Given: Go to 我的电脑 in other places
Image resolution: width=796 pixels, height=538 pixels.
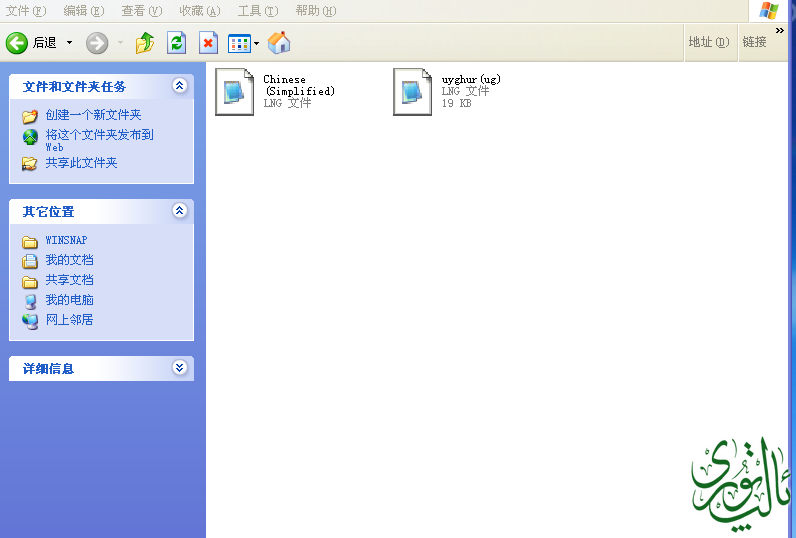Looking at the screenshot, I should pyautogui.click(x=69, y=300).
